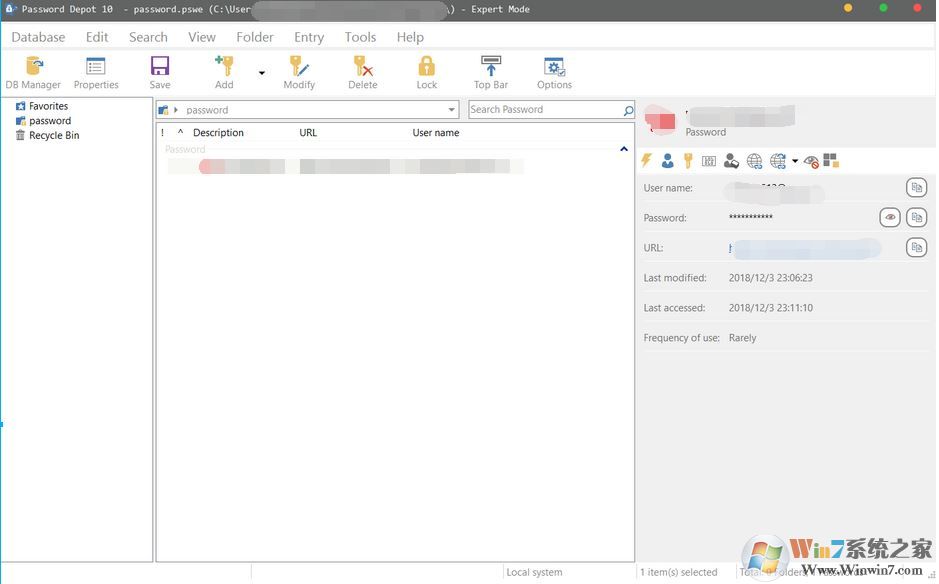The image size is (939, 584).
Task: Delete the selected entry using the toolbar
Action: 362,70
